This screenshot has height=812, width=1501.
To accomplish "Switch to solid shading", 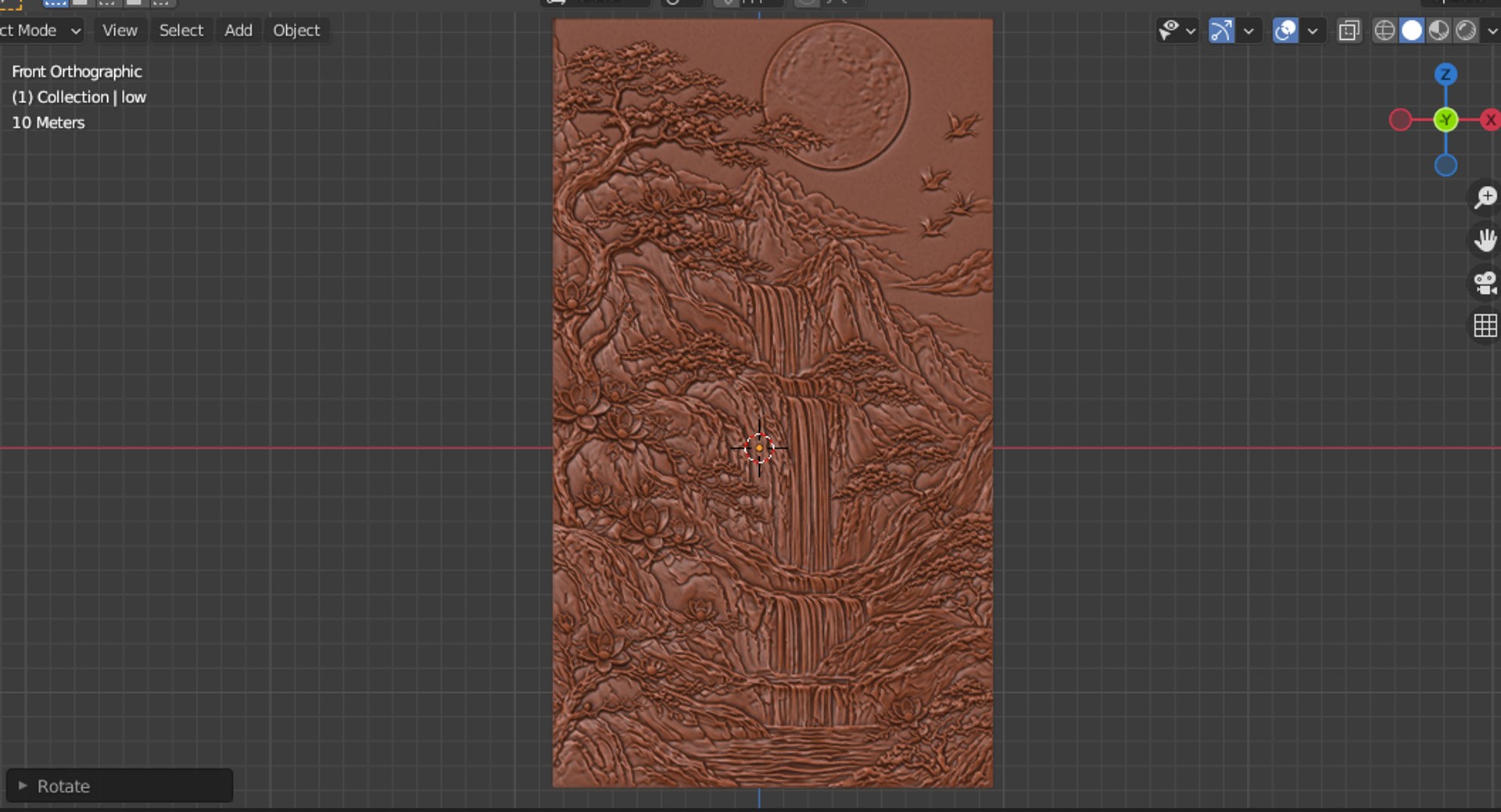I will point(1412,30).
